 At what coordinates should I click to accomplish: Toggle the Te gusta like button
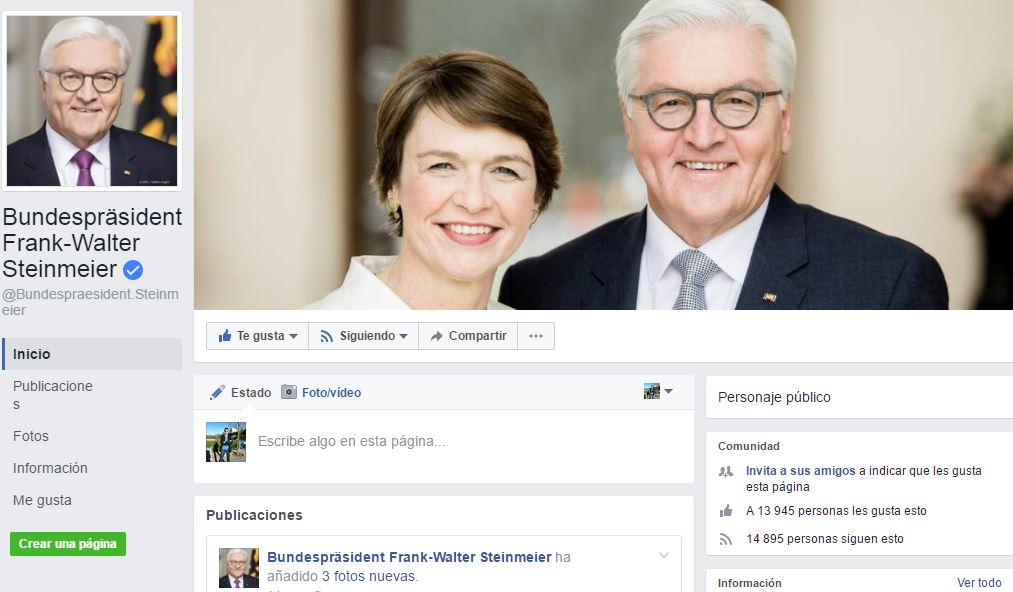coord(258,336)
